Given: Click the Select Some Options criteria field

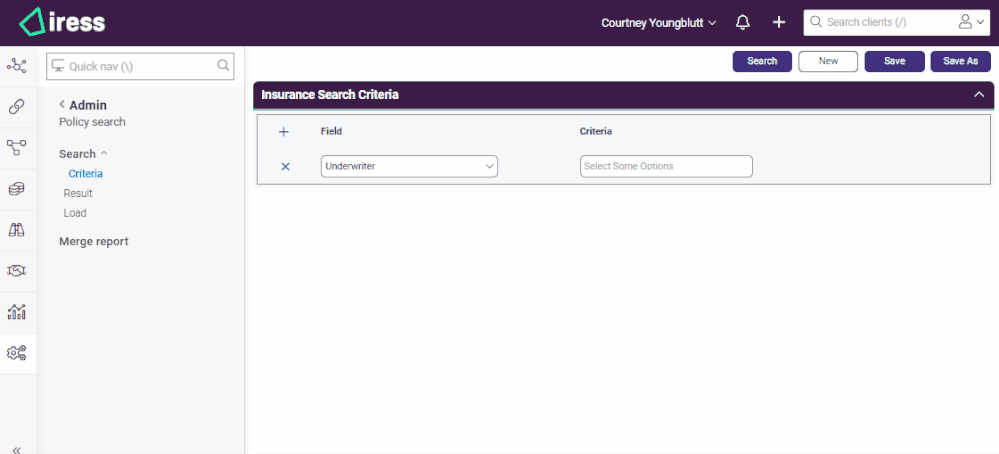Looking at the screenshot, I should (x=666, y=166).
